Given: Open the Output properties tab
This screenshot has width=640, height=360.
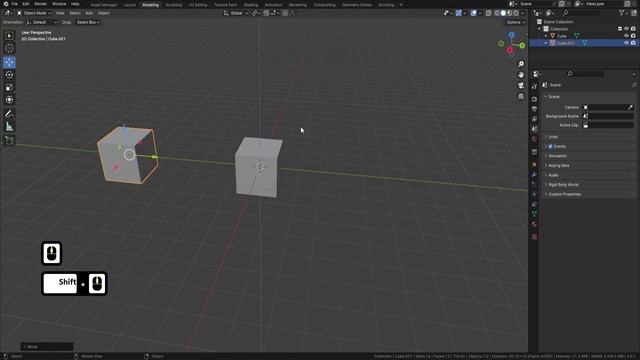Looking at the screenshot, I should coord(534,109).
